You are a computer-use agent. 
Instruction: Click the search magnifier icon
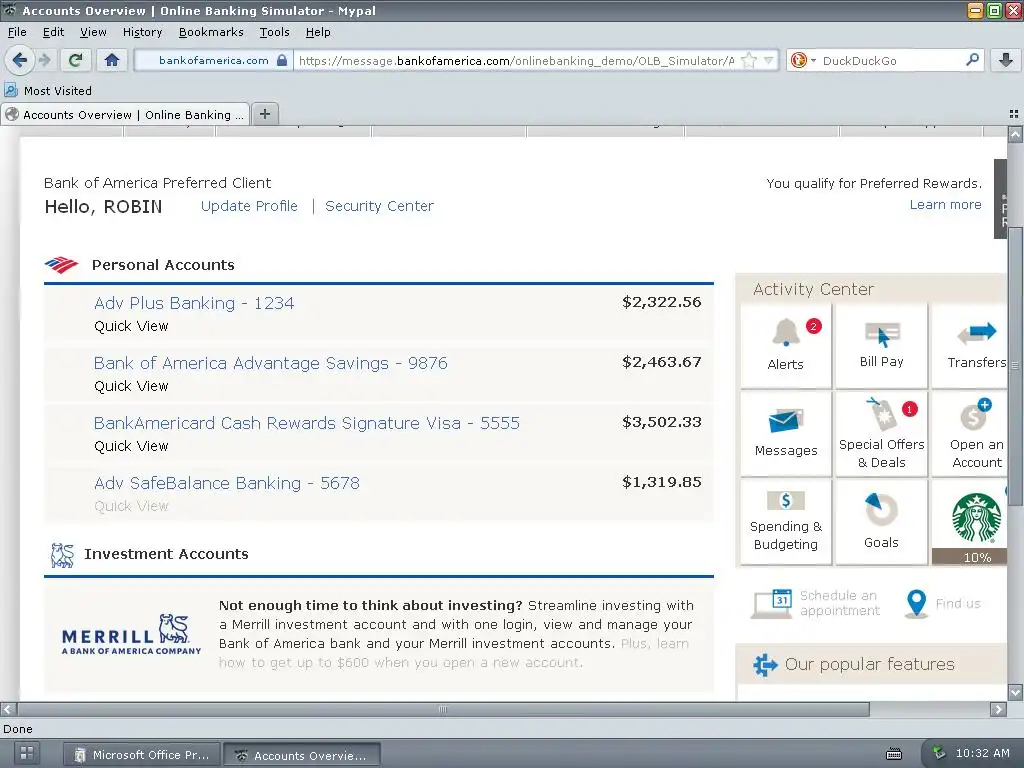(x=972, y=60)
